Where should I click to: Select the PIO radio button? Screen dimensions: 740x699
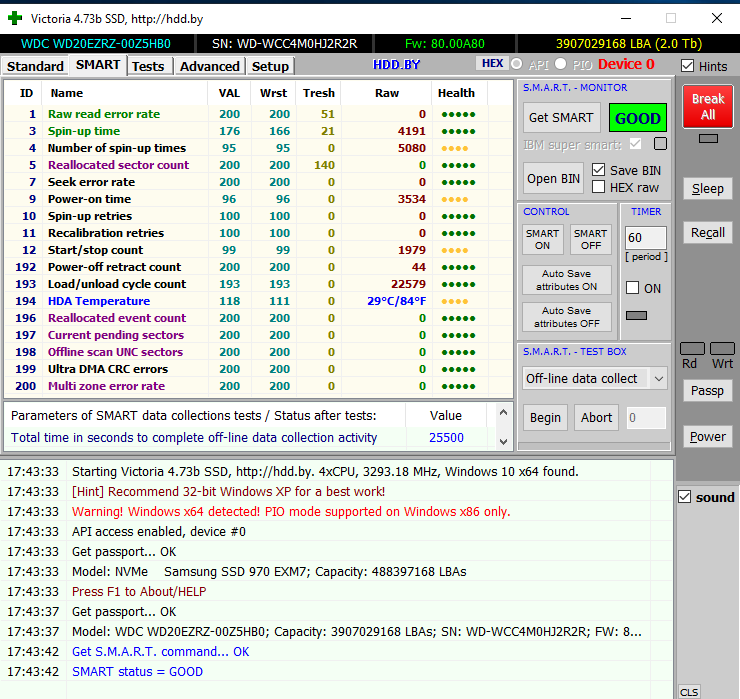(560, 64)
